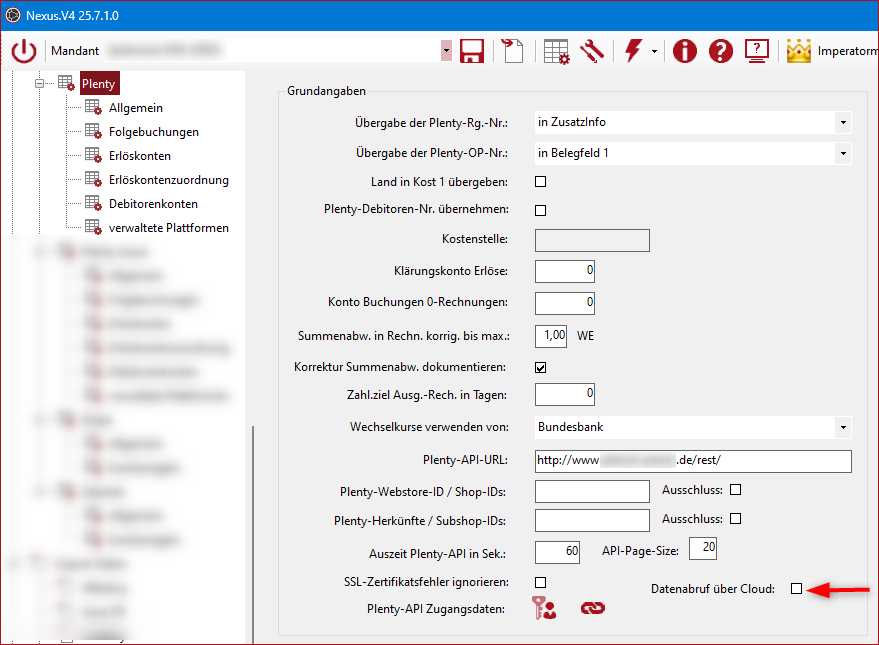Collapse the Plenty tree node
Viewport: 879px width, 645px height.
coord(39,83)
